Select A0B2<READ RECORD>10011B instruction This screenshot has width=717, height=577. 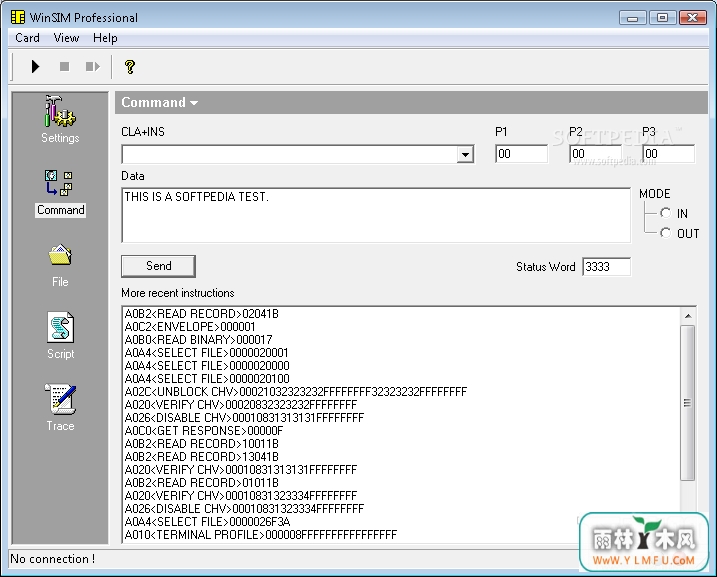[x=202, y=443]
